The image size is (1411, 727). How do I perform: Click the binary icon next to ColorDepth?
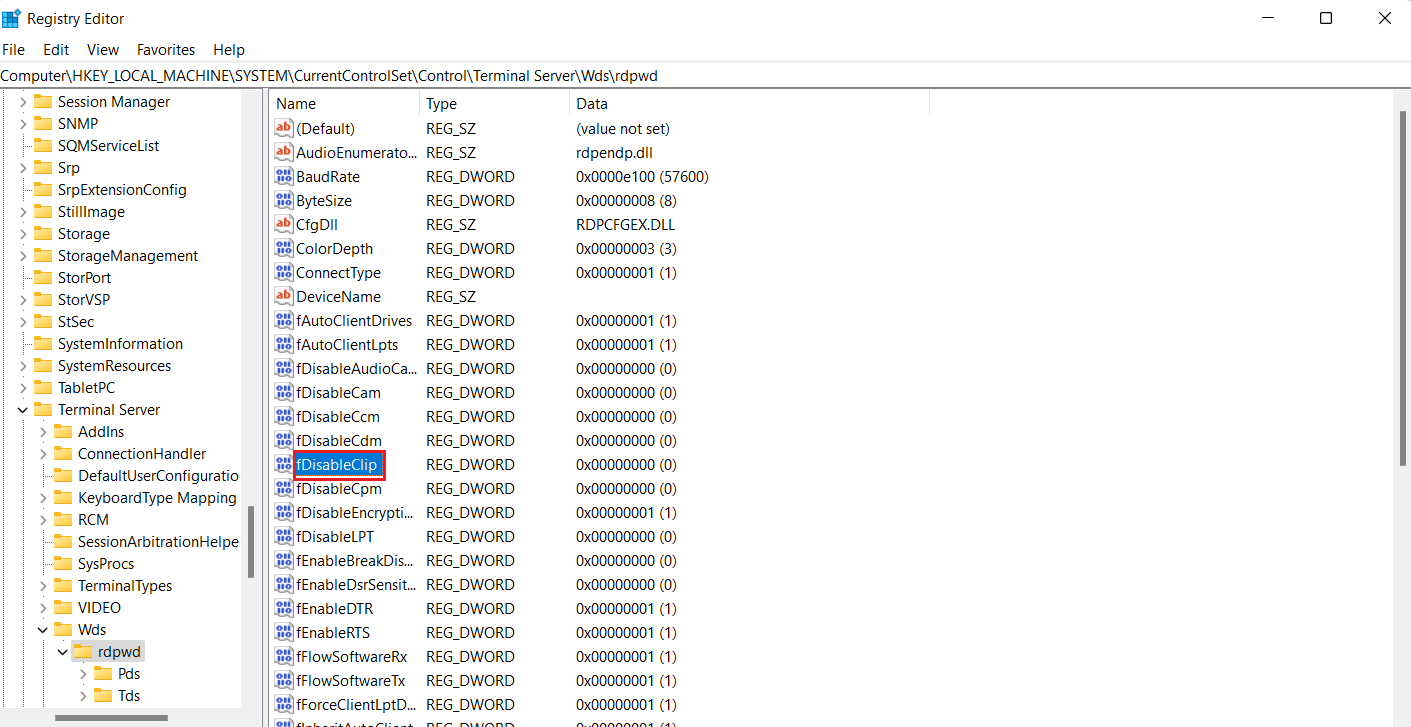click(x=283, y=249)
